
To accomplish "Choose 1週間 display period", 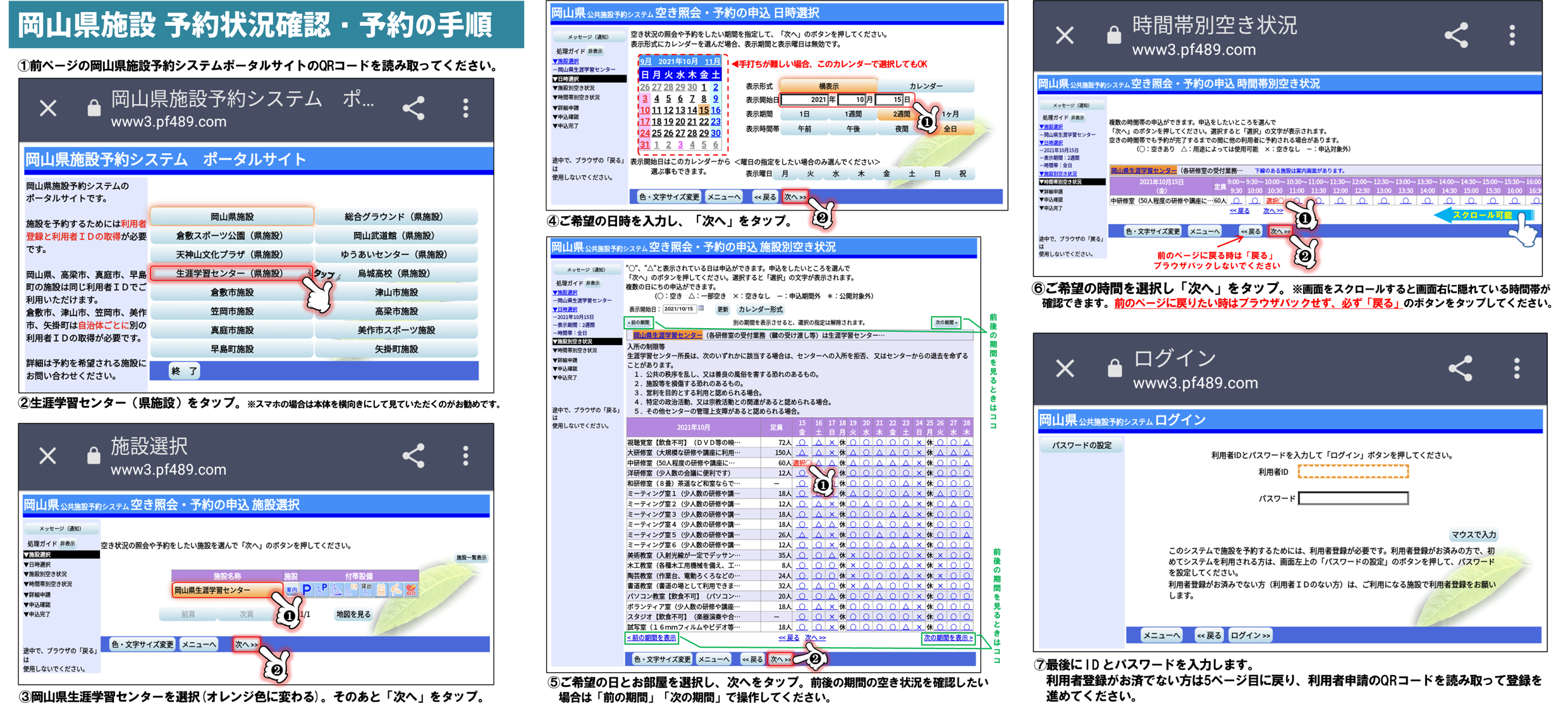I will coord(853,114).
